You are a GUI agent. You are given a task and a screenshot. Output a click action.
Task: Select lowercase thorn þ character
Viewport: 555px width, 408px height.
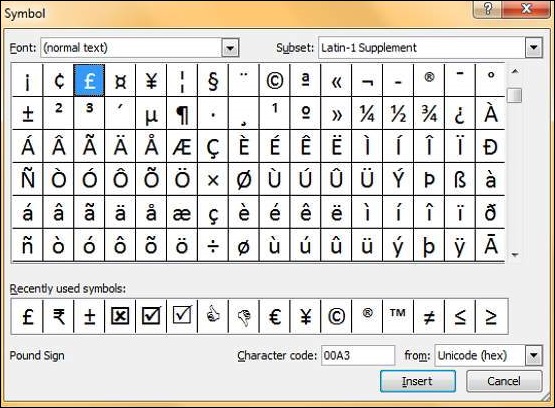click(429, 246)
